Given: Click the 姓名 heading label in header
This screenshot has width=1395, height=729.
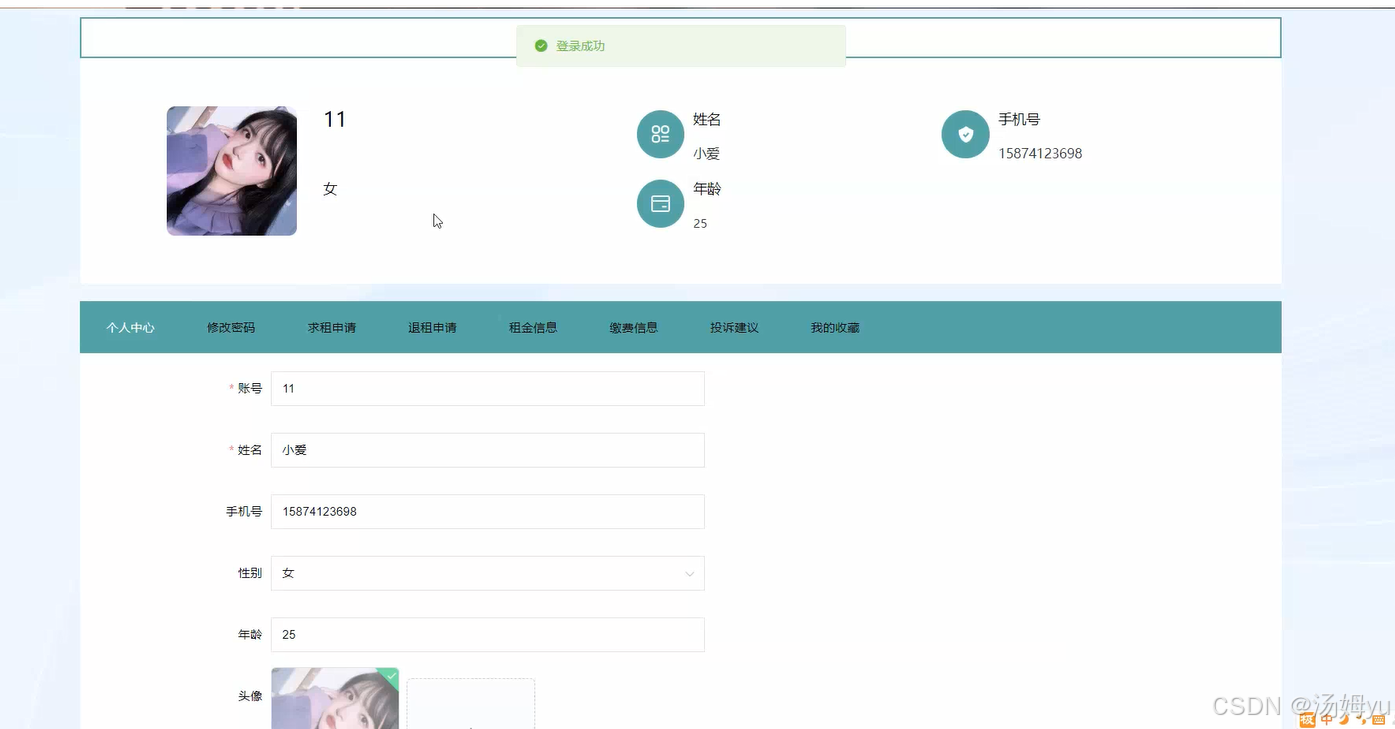Looking at the screenshot, I should [x=707, y=119].
